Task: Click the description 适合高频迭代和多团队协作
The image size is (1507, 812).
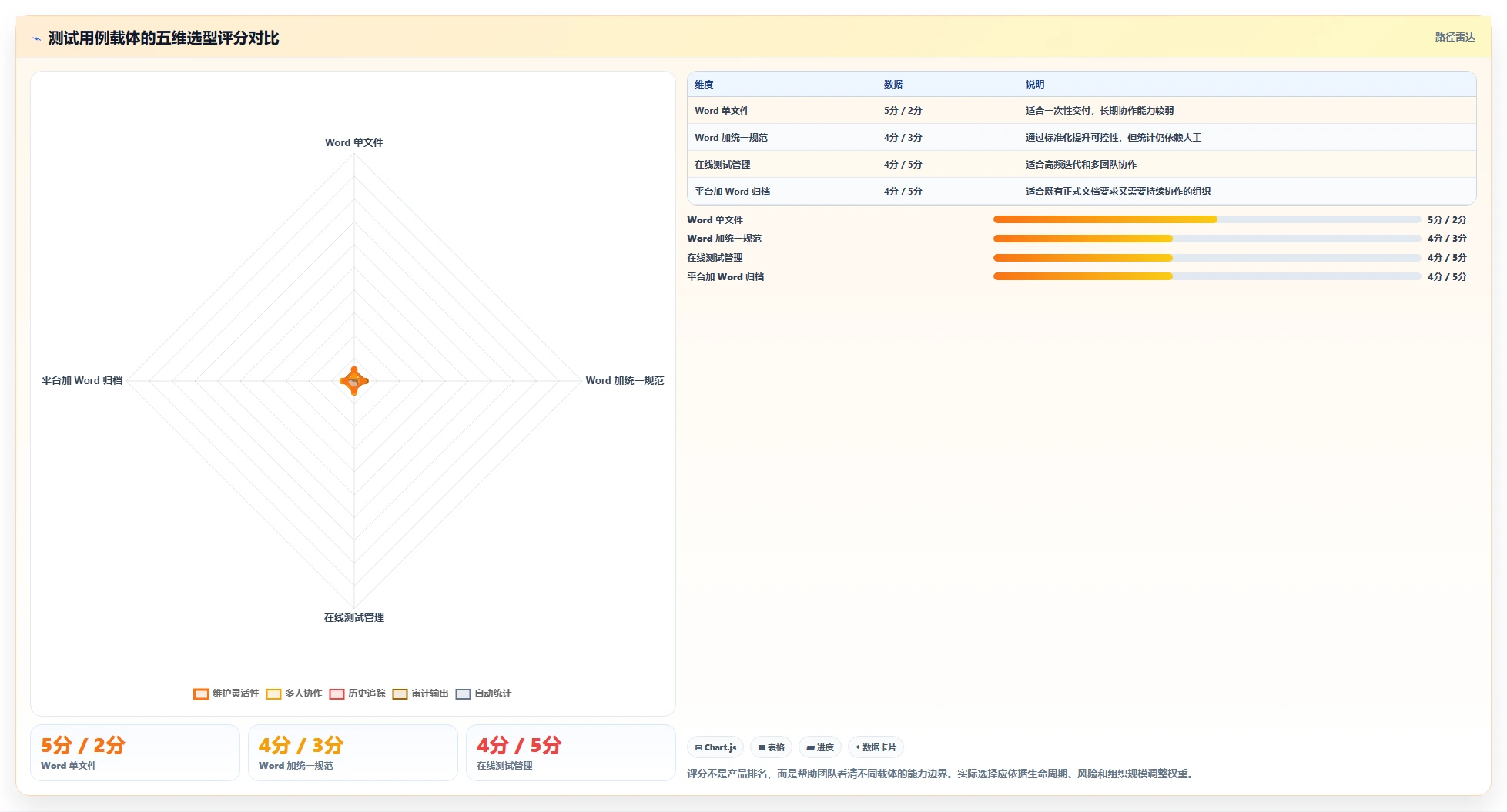Action: coord(1081,165)
